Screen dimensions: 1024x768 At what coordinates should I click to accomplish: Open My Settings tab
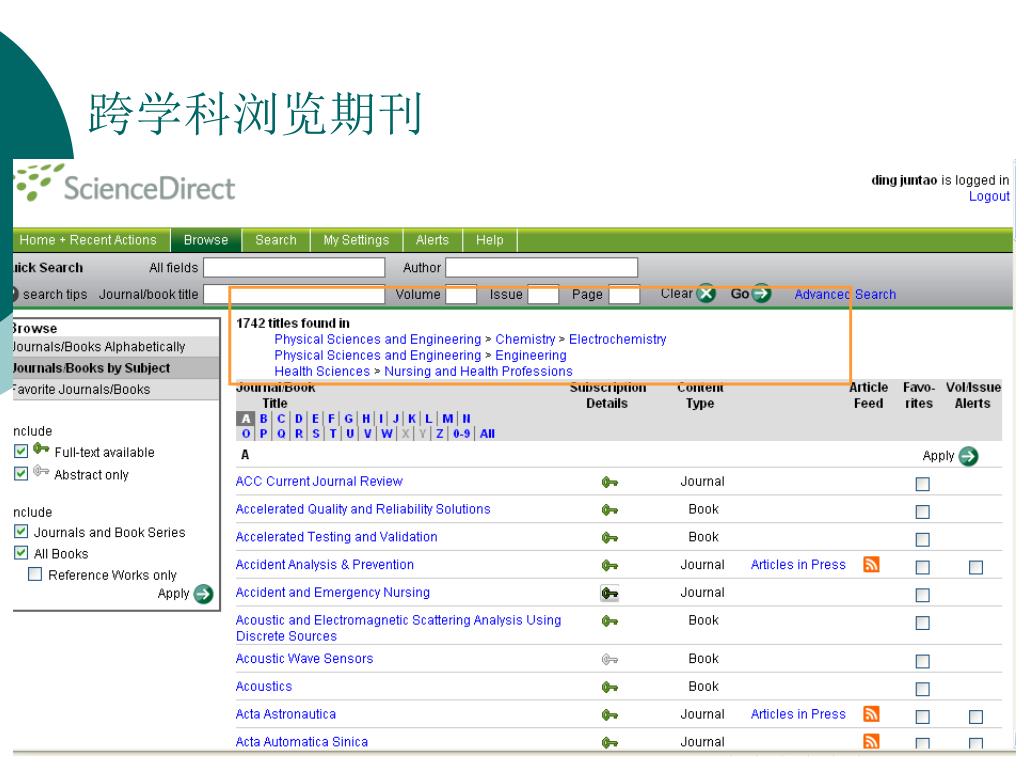click(x=356, y=240)
